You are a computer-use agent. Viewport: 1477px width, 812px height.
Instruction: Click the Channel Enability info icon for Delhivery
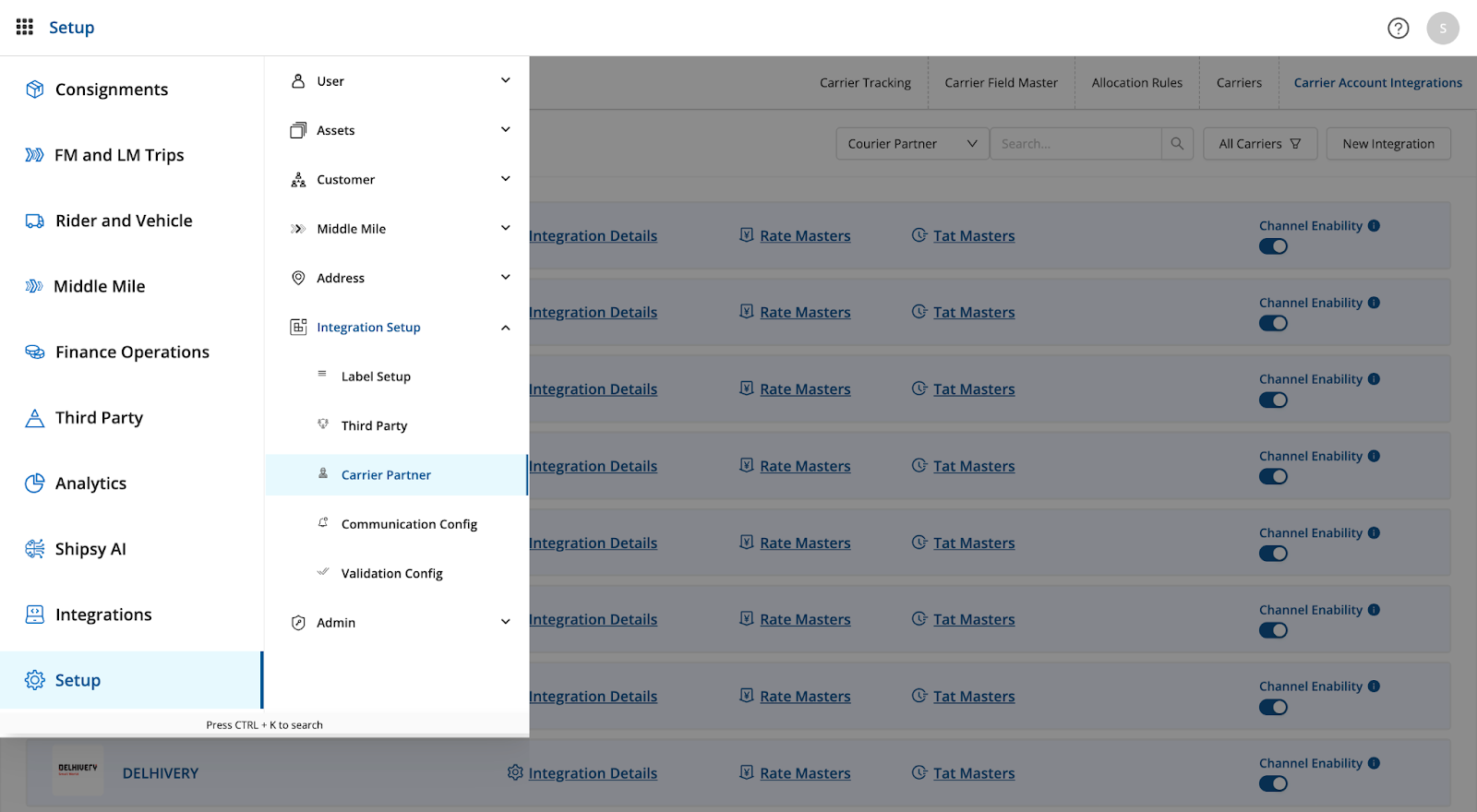coord(1374,763)
